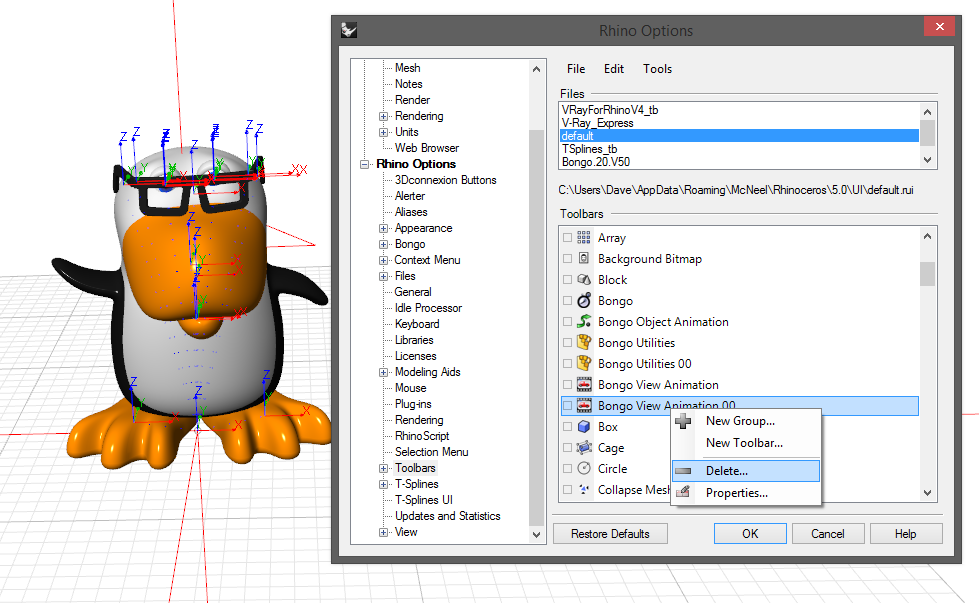Click the Files list scroll-up arrow
The height and width of the screenshot is (603, 979).
pos(928,112)
